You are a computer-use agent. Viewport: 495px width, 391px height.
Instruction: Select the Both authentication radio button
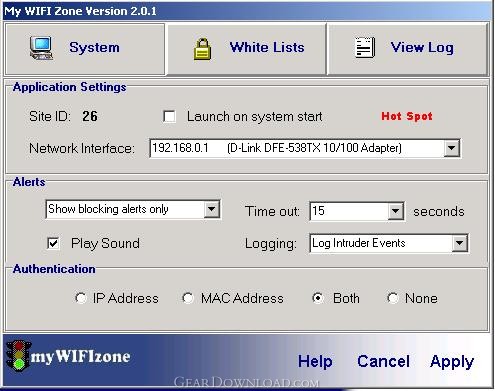click(318, 298)
